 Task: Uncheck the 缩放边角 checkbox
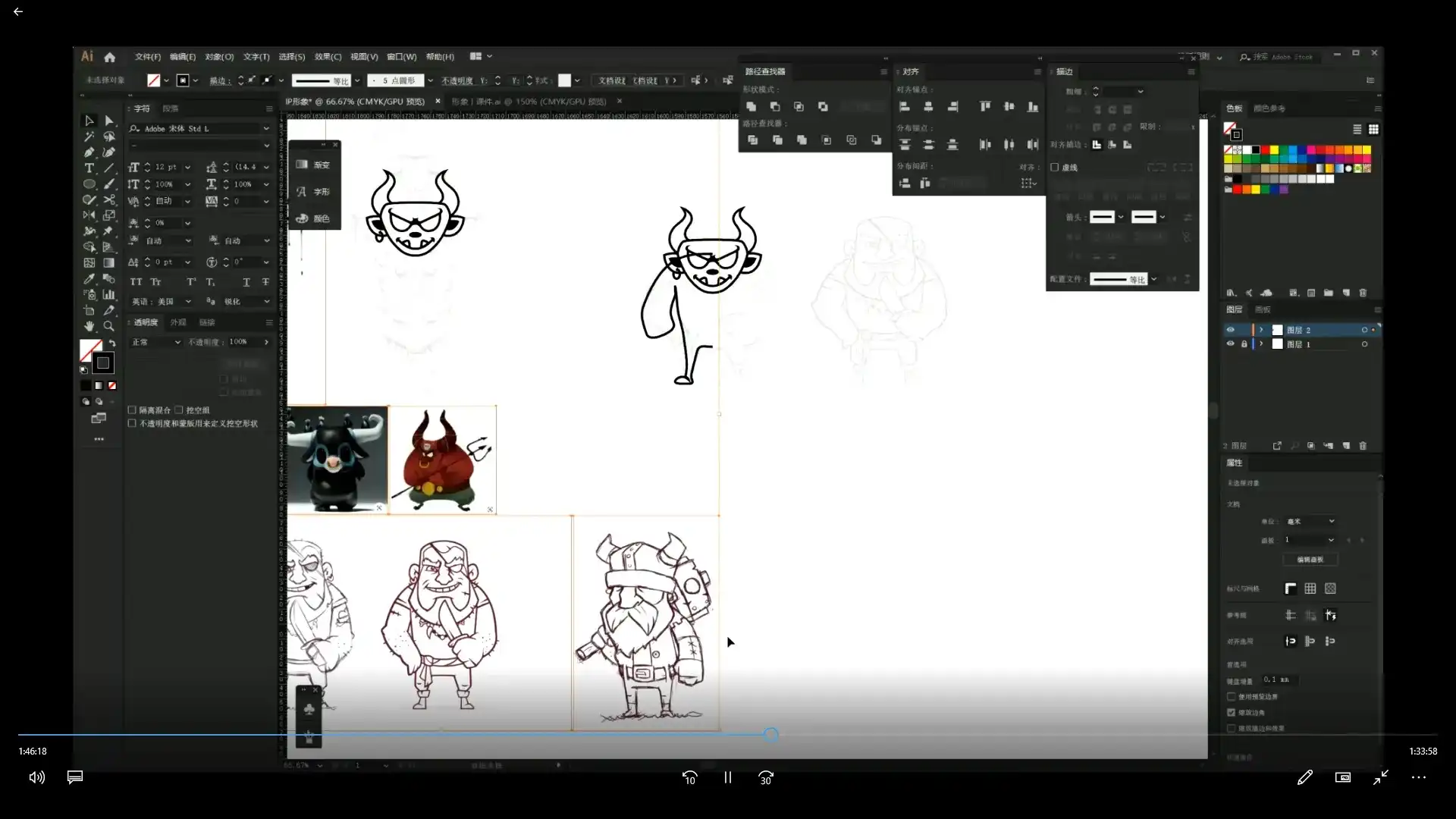tap(1232, 712)
